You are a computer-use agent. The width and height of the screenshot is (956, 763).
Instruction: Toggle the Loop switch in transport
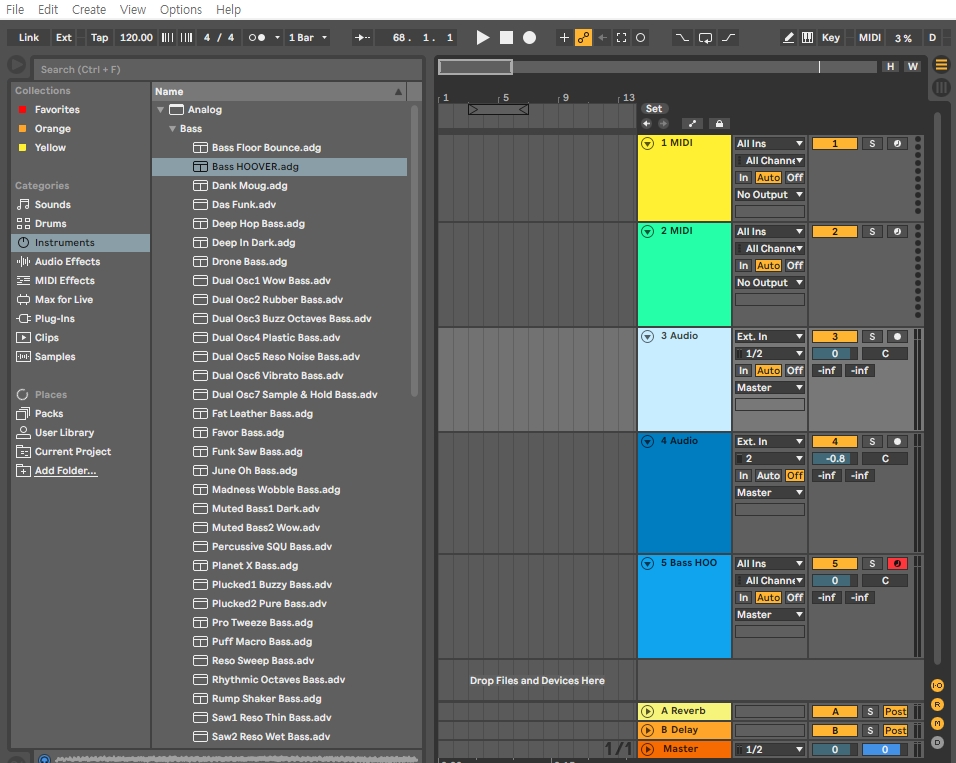[x=705, y=38]
